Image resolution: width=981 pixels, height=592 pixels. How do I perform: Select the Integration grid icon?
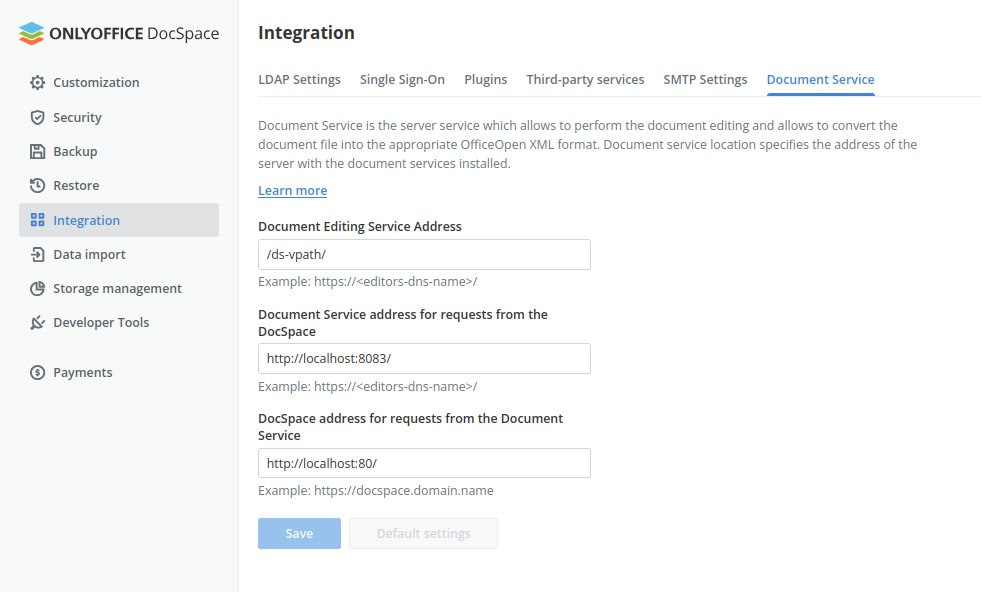[38, 220]
